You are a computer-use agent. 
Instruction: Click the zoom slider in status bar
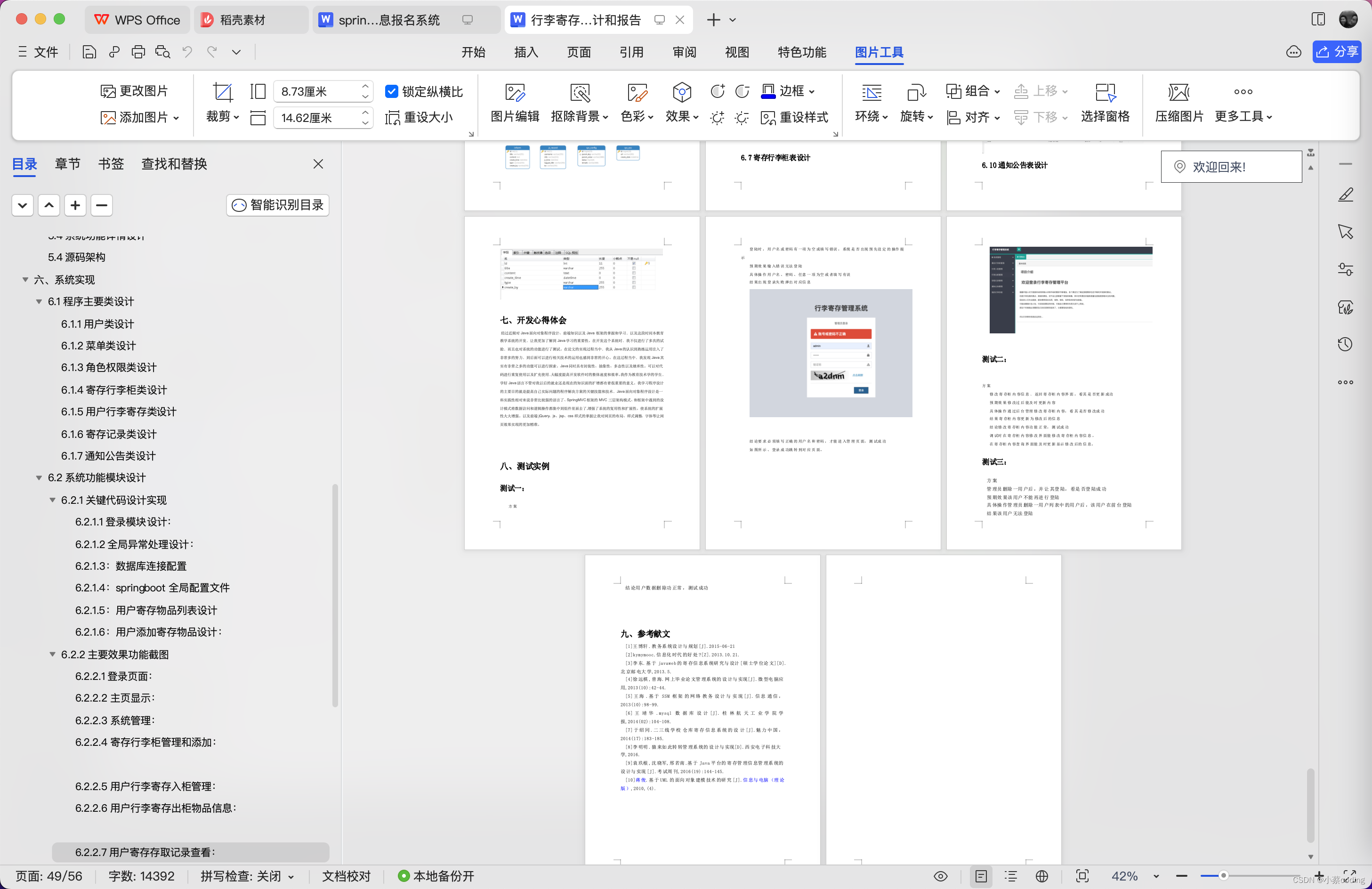[1223, 876]
